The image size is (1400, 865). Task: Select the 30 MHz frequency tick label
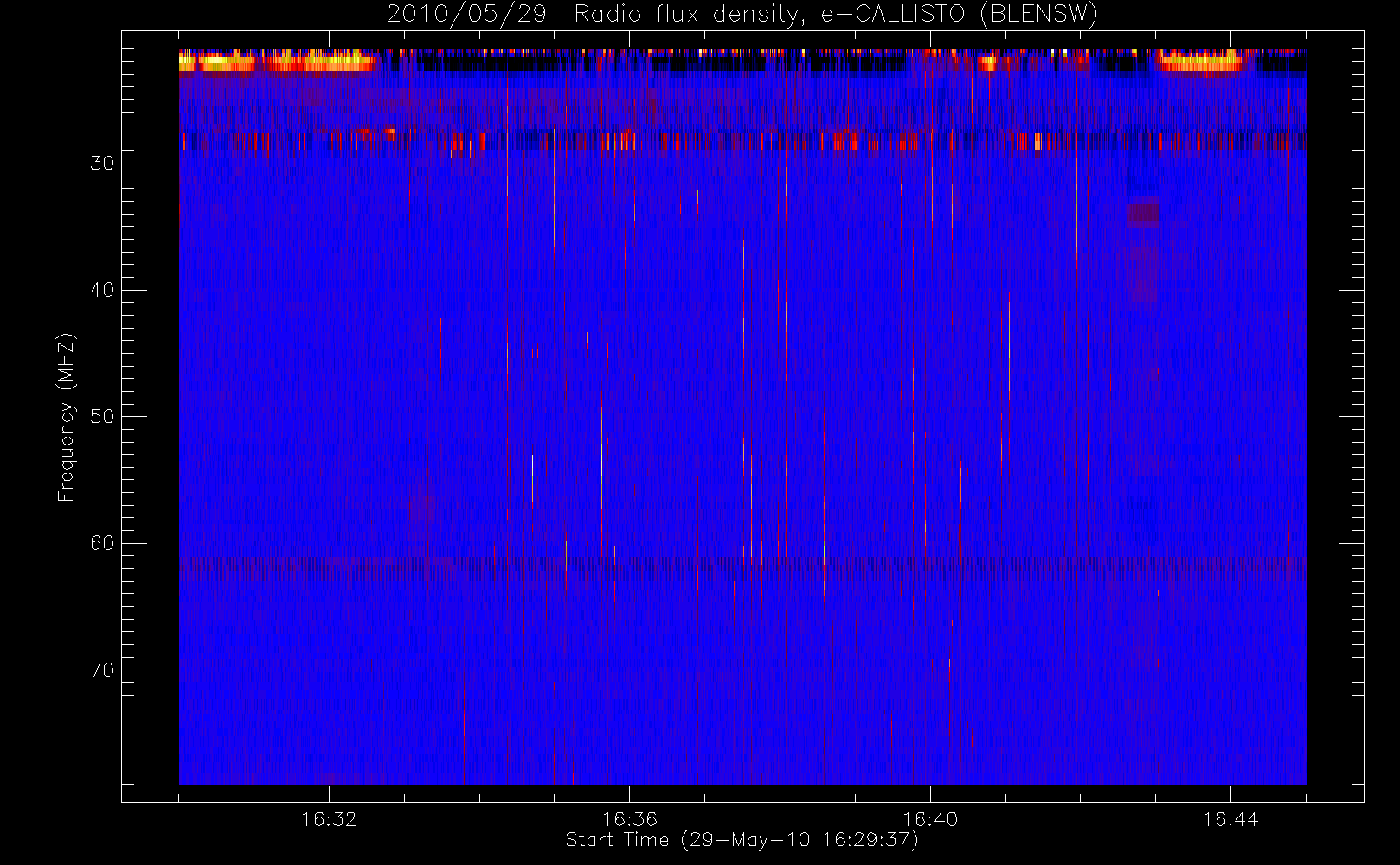pos(102,163)
